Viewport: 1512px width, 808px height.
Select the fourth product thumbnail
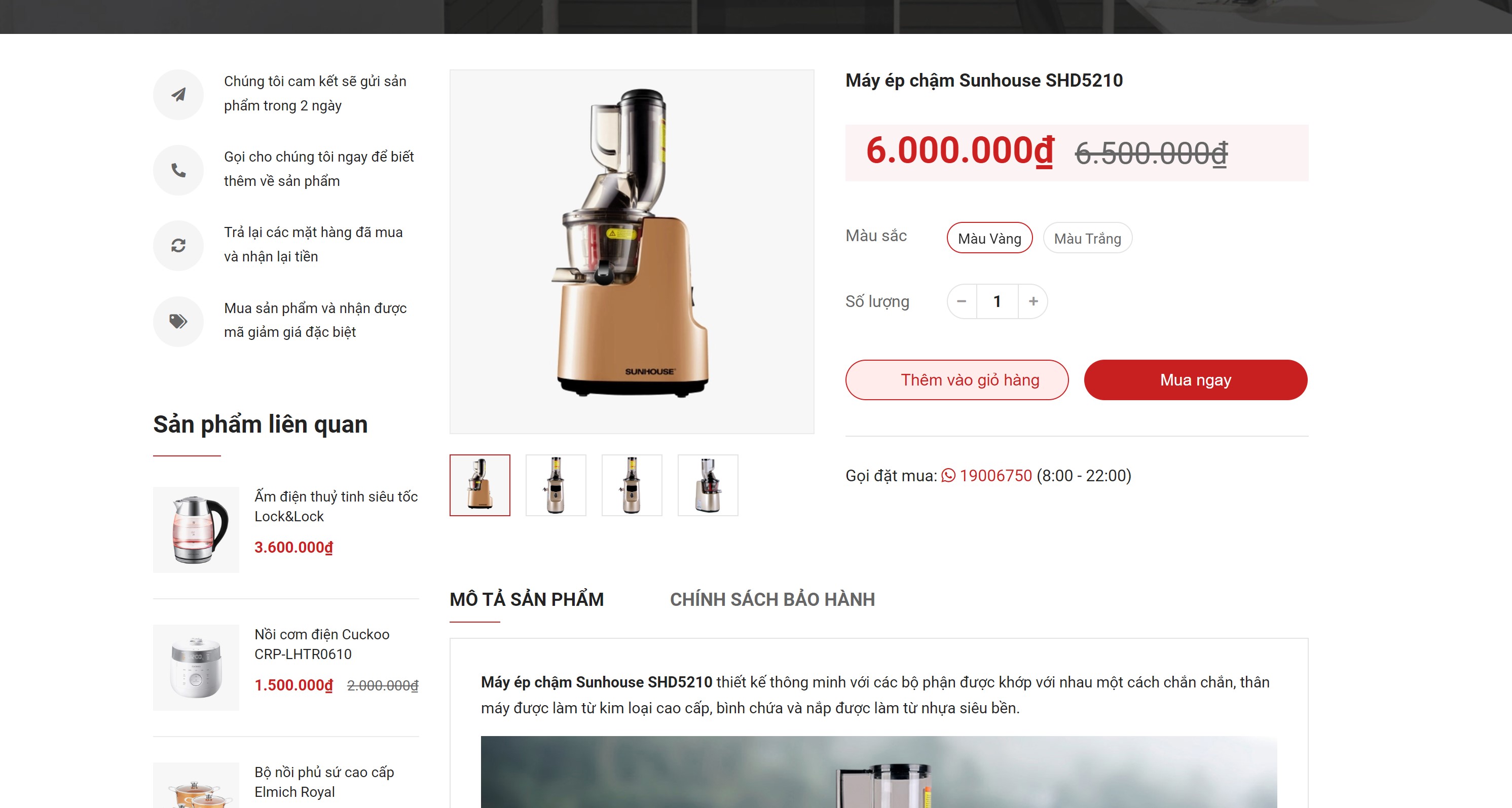(707, 485)
